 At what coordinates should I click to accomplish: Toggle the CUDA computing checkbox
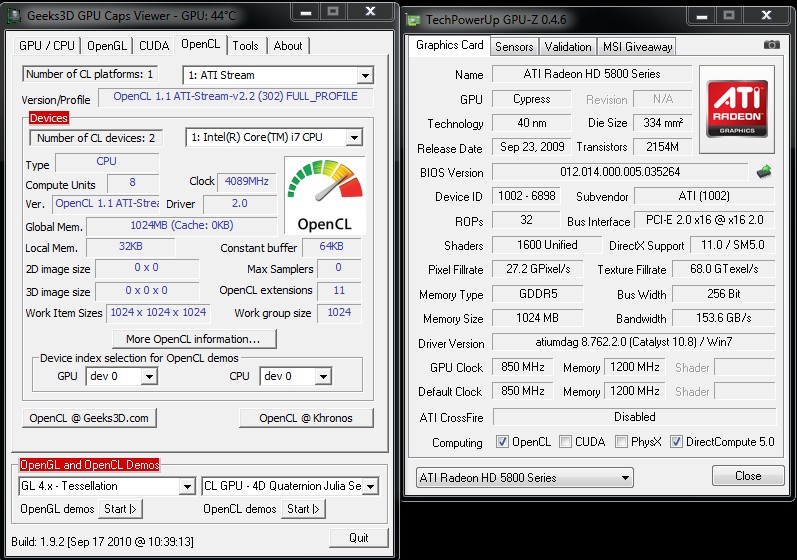click(565, 441)
